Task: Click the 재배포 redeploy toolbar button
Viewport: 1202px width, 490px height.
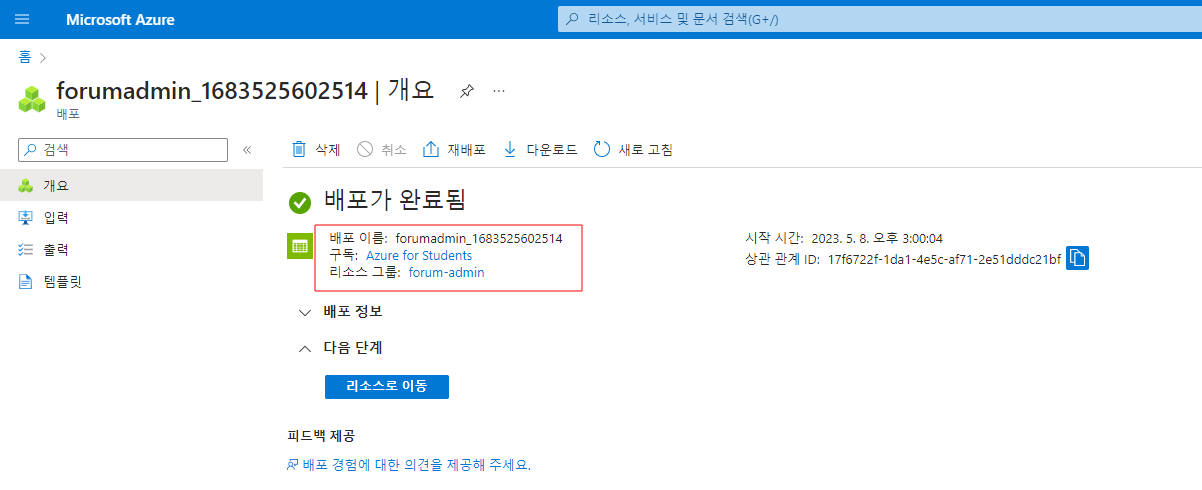Action: tap(455, 150)
